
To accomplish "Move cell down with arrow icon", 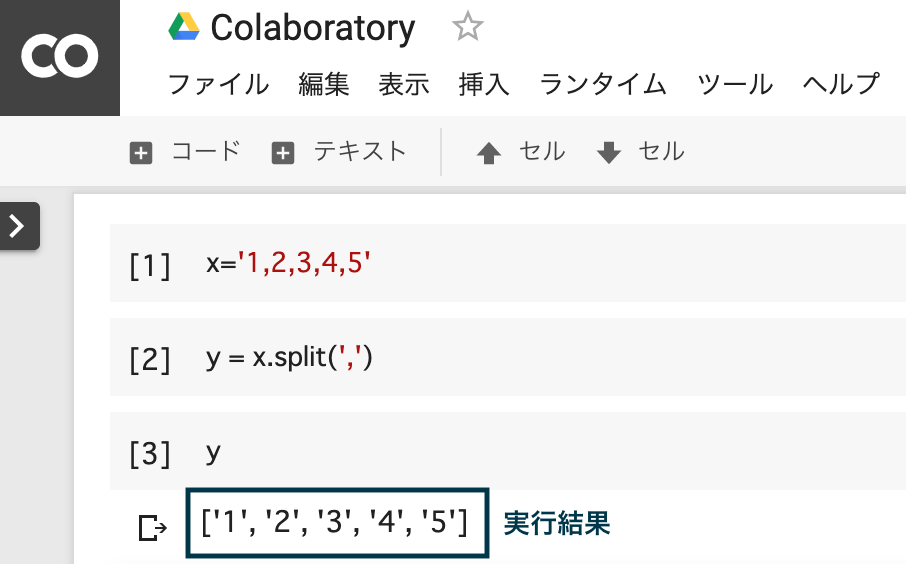I will coord(608,153).
